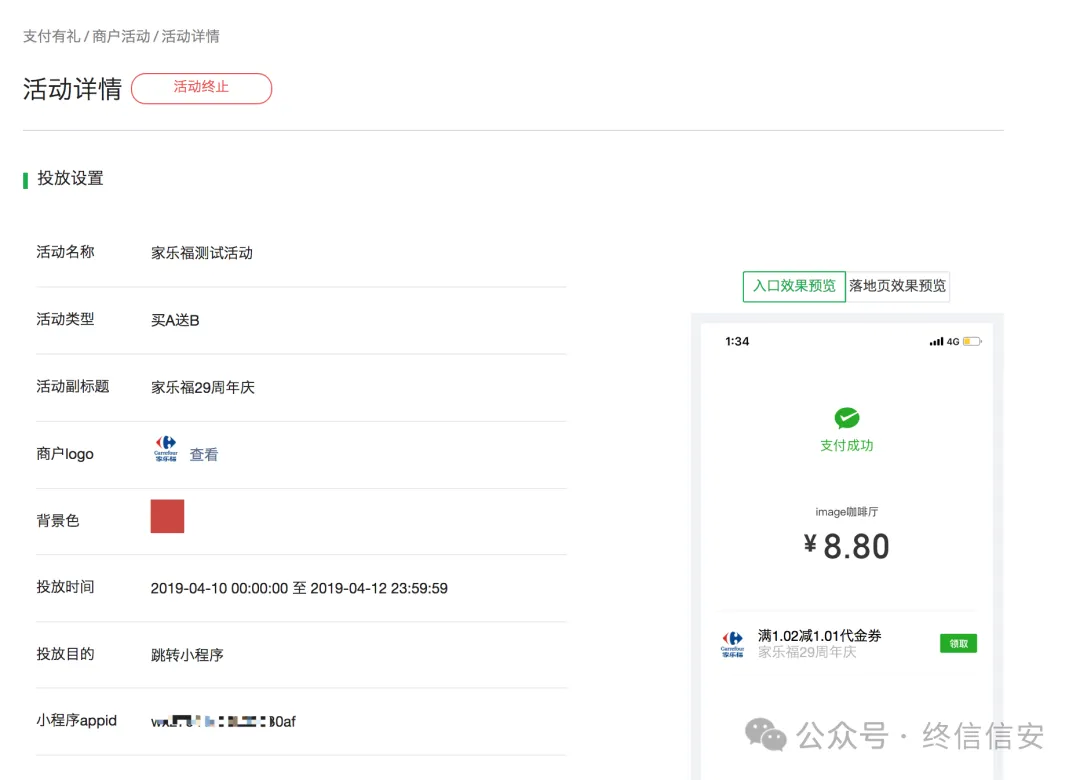Click the Carrefour icon on the coupon preview
The width and height of the screenshot is (1080, 780).
[733, 643]
